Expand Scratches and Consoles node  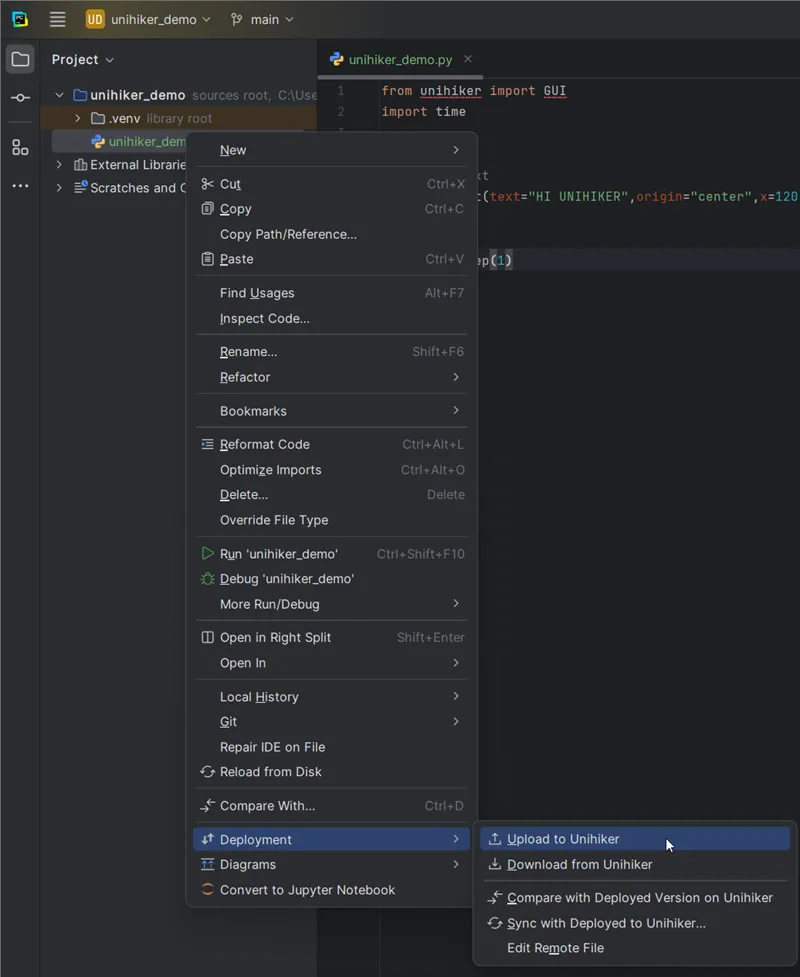tap(59, 188)
